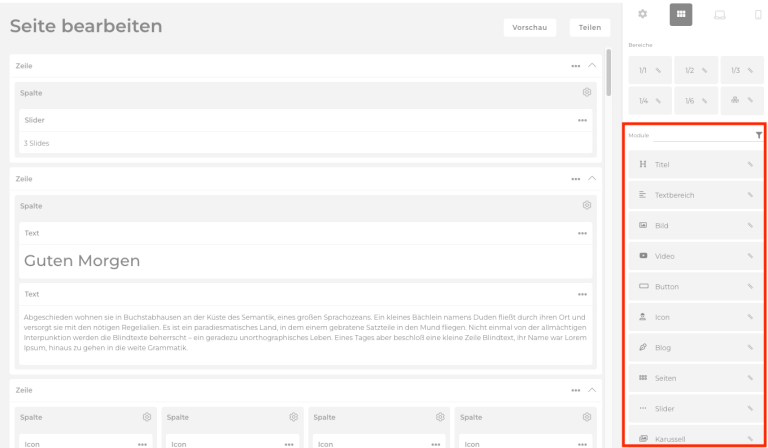Click the Teilen button
Image resolution: width=768 pixels, height=448 pixels.
(582, 29)
